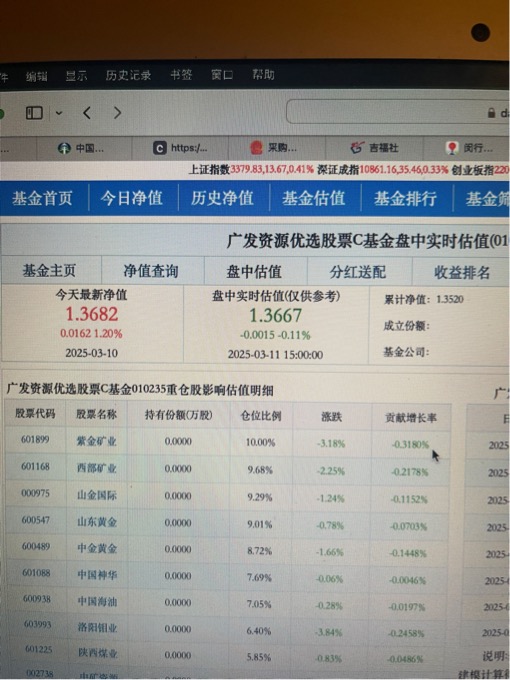Click 涨跌 value -3.84% for 洛阳钼业
The height and width of the screenshot is (680, 510).
pyautogui.click(x=330, y=632)
